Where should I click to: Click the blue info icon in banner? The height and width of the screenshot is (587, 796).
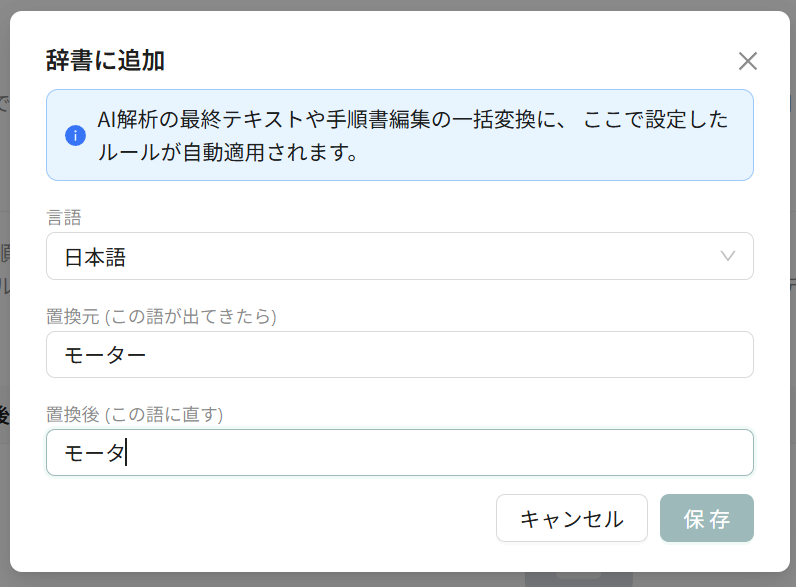pyautogui.click(x=75, y=136)
